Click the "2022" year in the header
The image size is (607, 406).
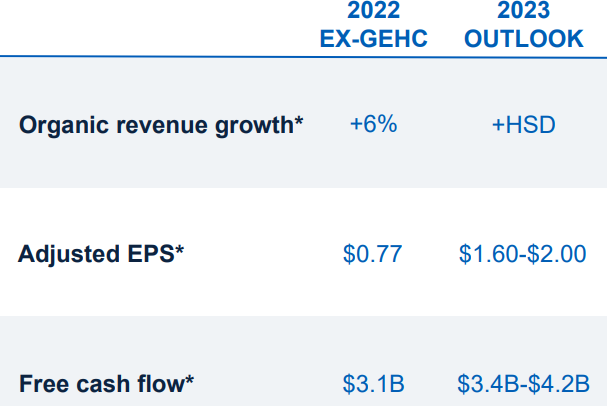pos(373,12)
